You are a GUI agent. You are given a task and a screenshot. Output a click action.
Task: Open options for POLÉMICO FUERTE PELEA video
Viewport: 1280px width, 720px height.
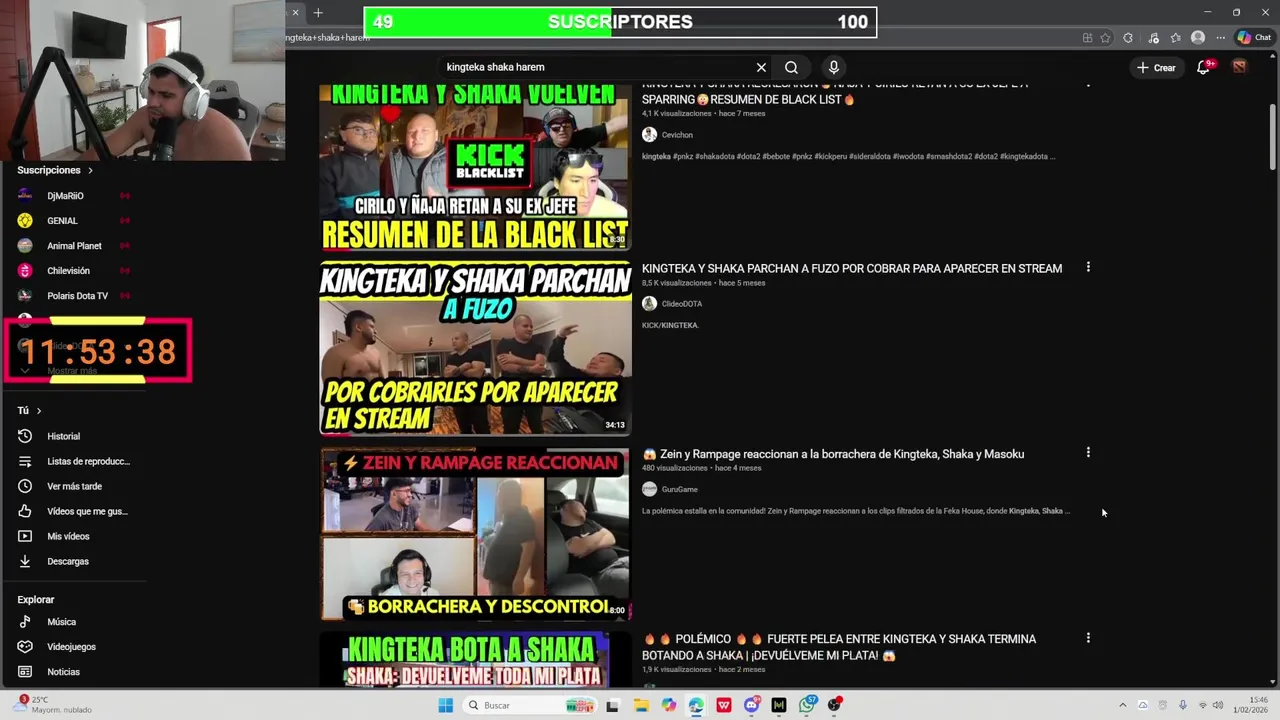1088,637
